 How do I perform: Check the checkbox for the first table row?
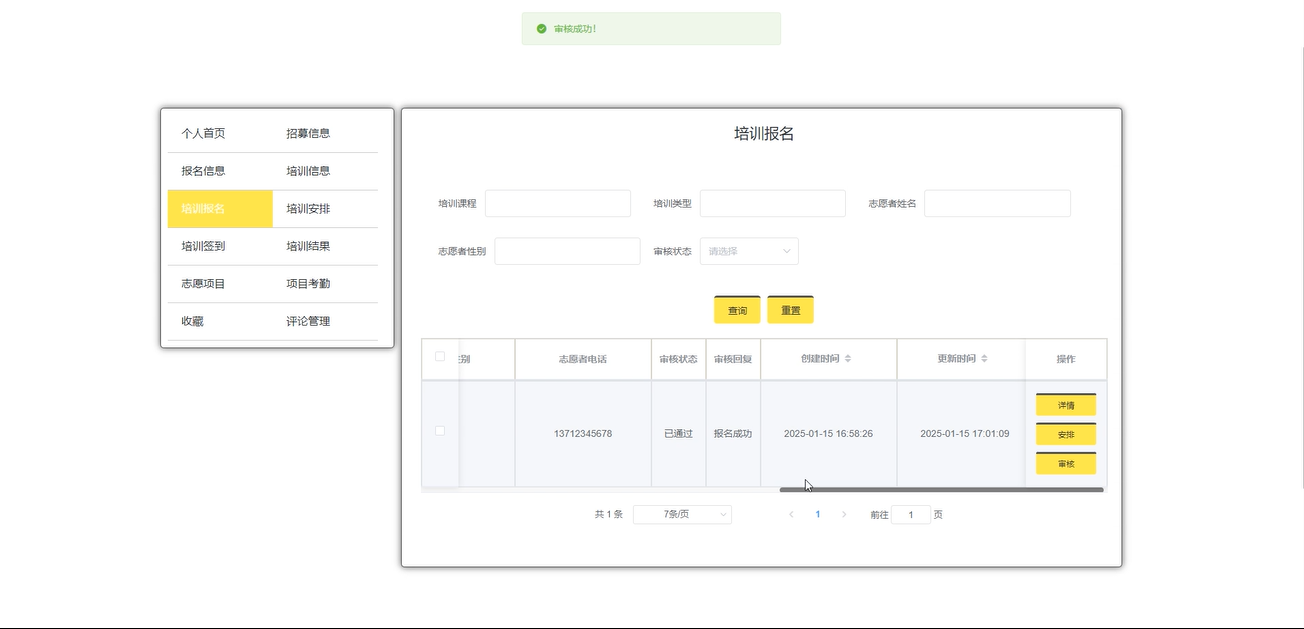coord(440,431)
